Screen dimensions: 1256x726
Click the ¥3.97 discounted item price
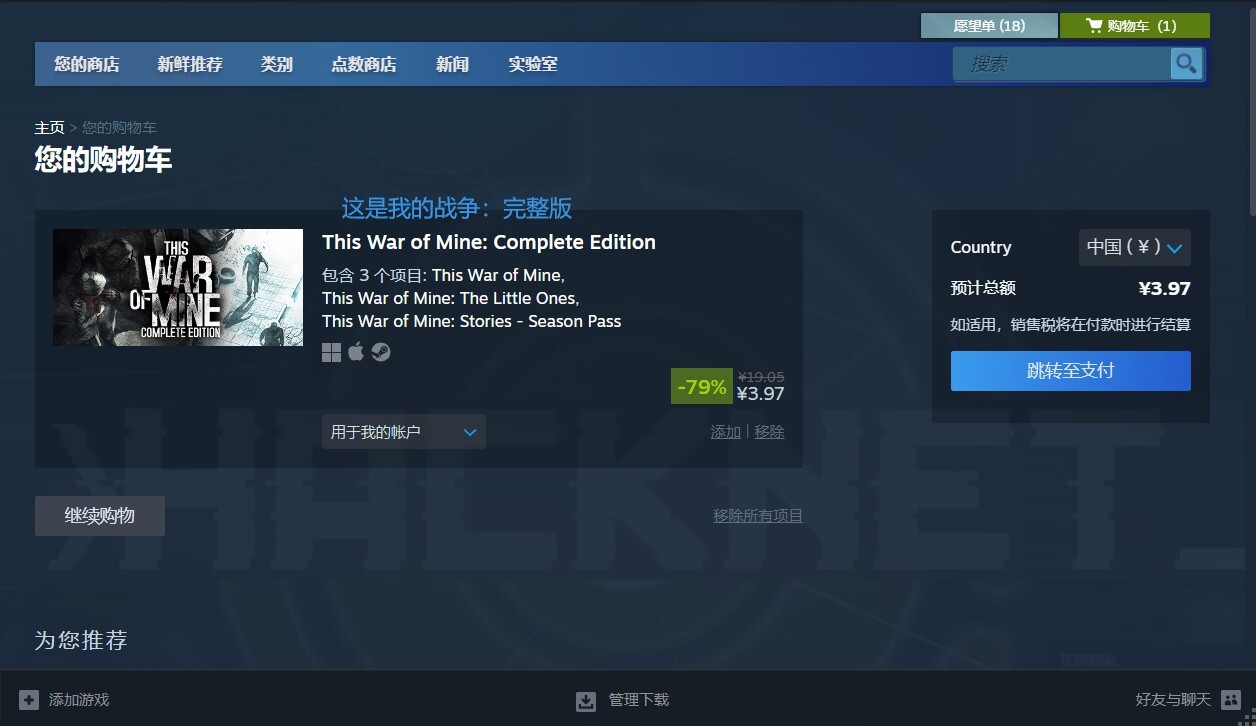point(761,394)
